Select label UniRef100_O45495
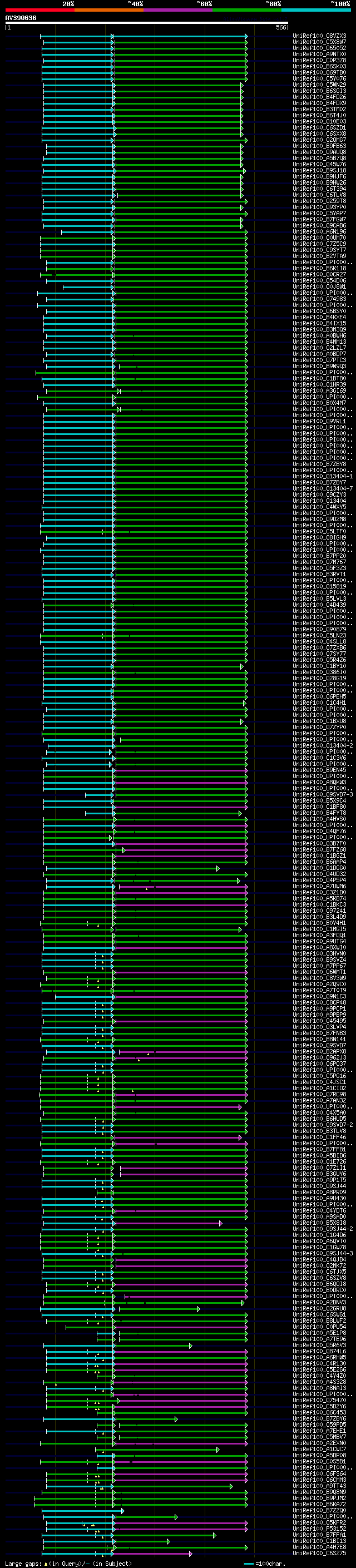 [319, 1021]
